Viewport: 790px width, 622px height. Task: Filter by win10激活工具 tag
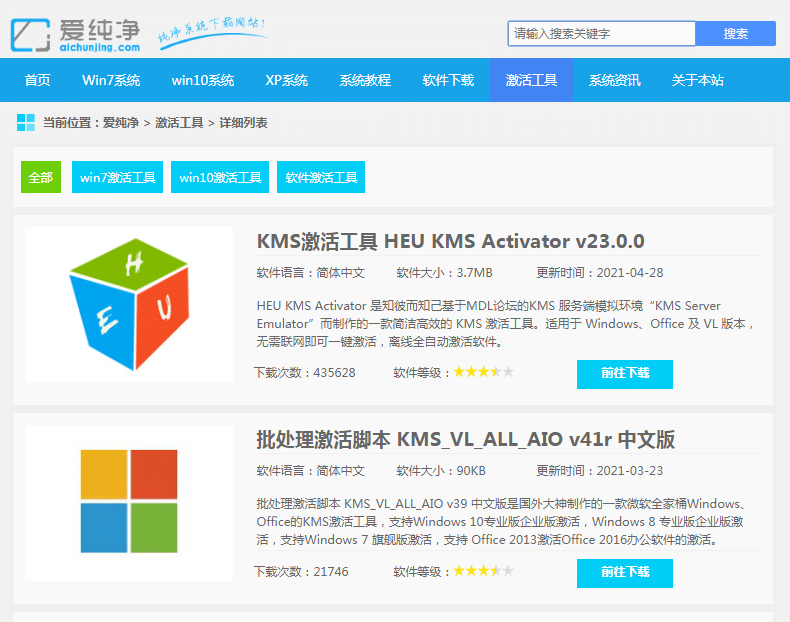(x=220, y=177)
